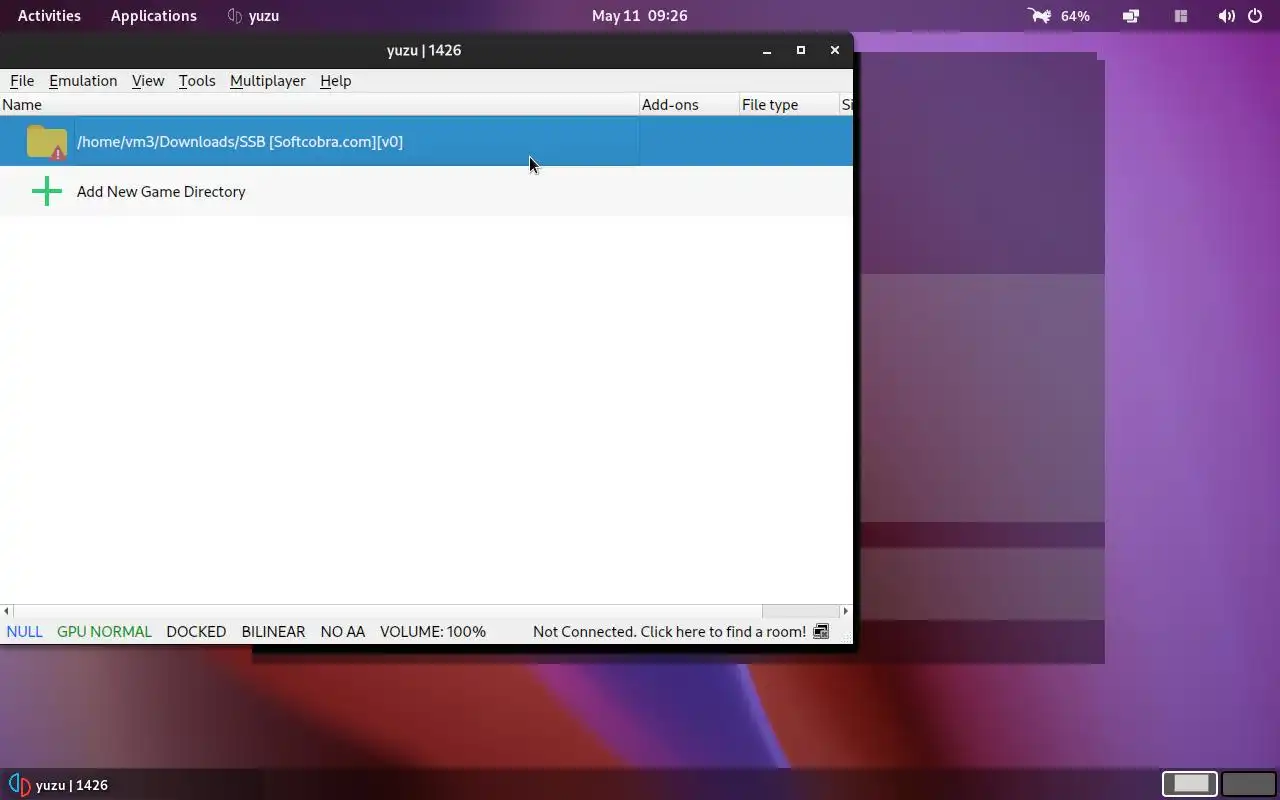
Task: Open the File menu
Action: (22, 81)
